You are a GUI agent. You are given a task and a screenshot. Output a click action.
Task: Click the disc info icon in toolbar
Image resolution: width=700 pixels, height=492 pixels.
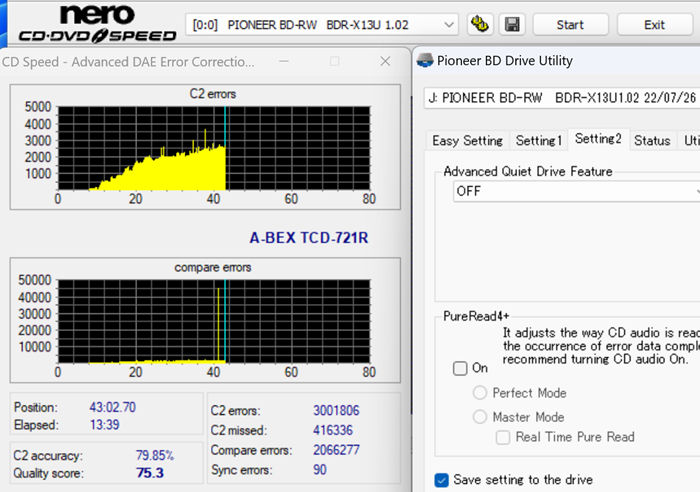pos(478,23)
